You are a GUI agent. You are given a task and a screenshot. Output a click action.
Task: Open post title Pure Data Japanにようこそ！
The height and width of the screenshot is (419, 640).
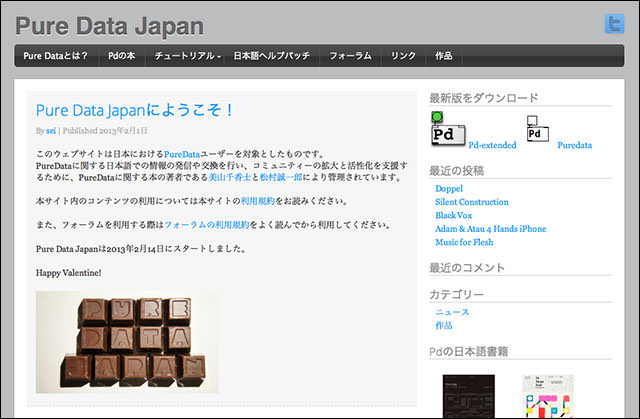coord(135,110)
